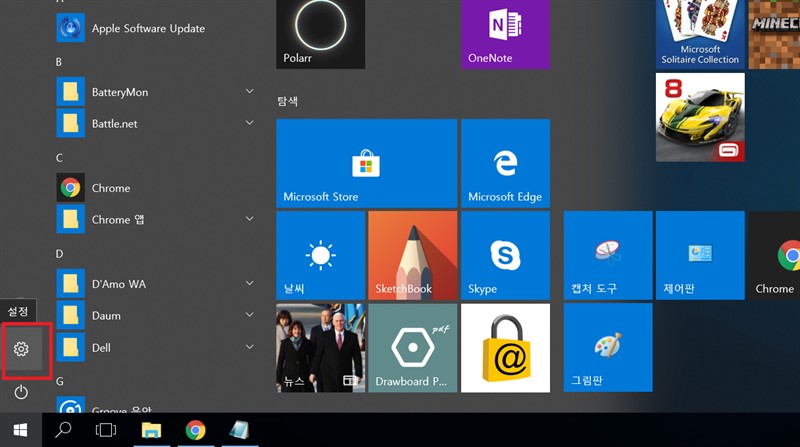Open the notepad-like app on taskbar
Image resolution: width=800 pixels, height=447 pixels.
239,430
